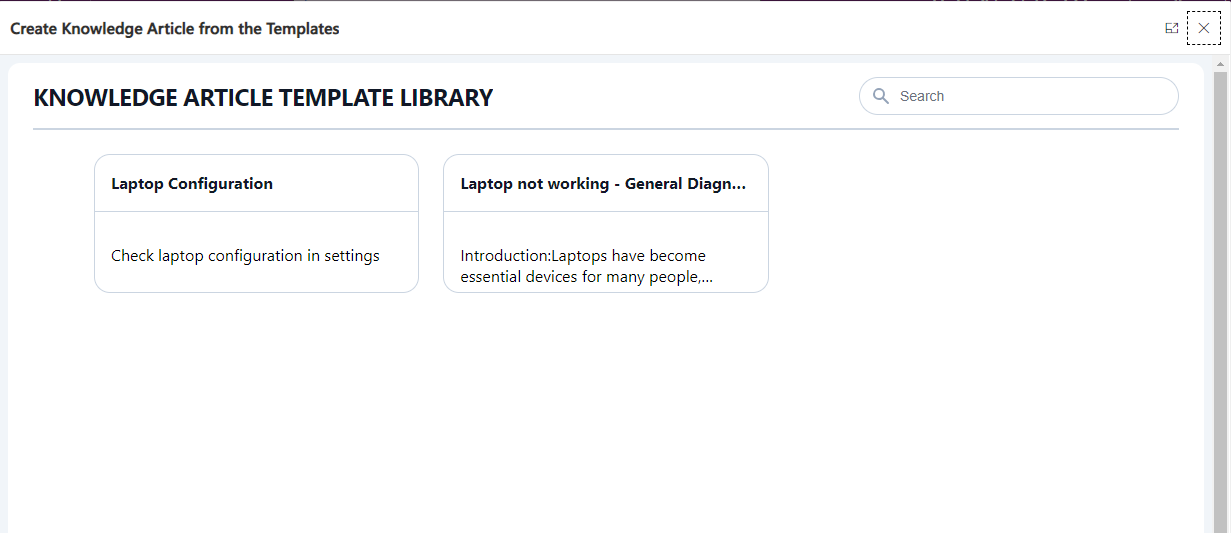Click the 'Knowledge Article Template Library' heading
This screenshot has height=533, width=1231.
pyautogui.click(x=263, y=98)
